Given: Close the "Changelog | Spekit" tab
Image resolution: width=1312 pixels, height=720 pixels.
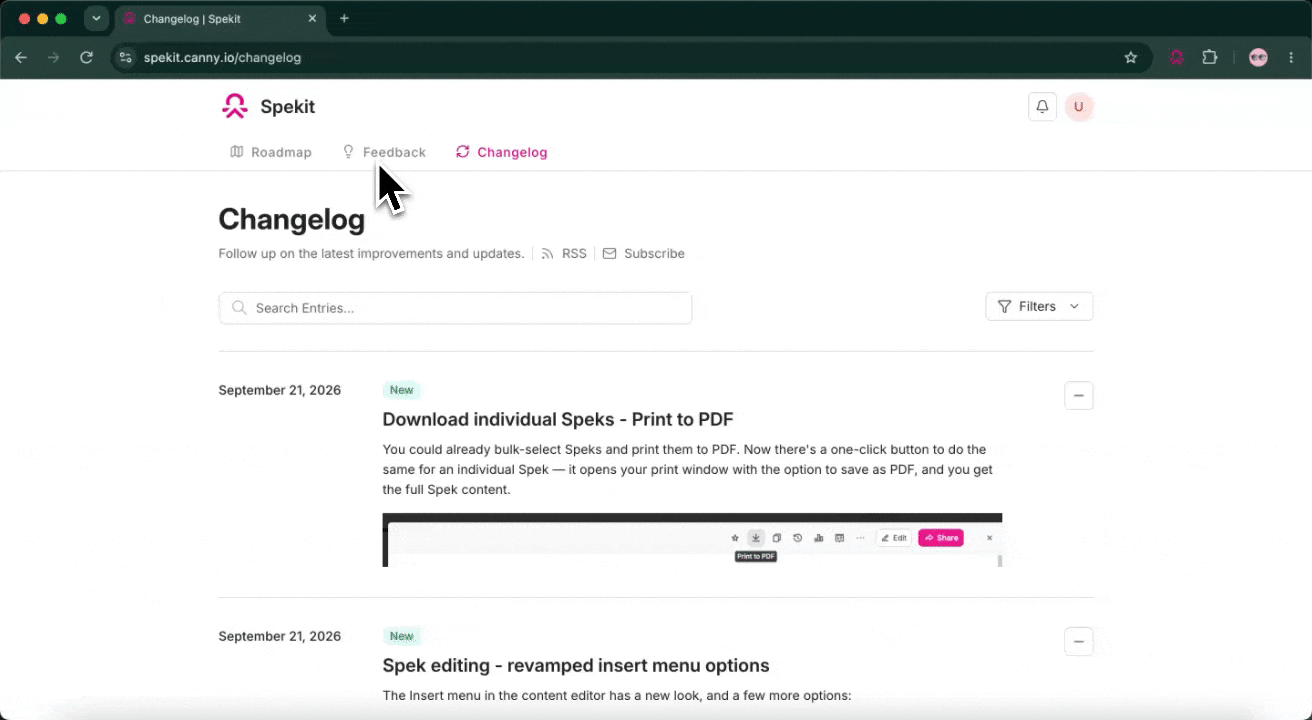Looking at the screenshot, I should 312,19.
